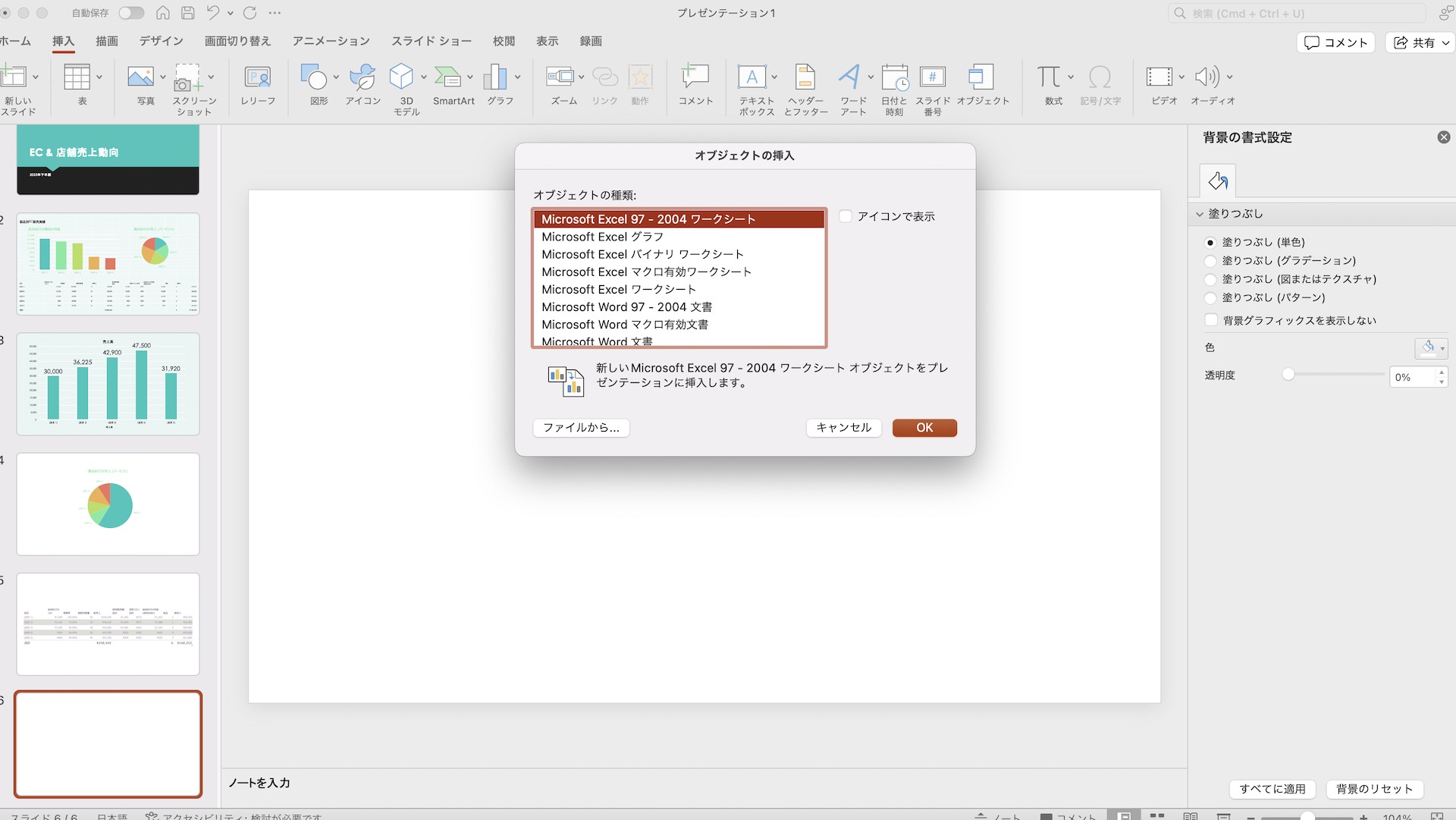This screenshot has height=820, width=1456.
Task: Click the ズーム icon in ribbon
Action: [560, 77]
